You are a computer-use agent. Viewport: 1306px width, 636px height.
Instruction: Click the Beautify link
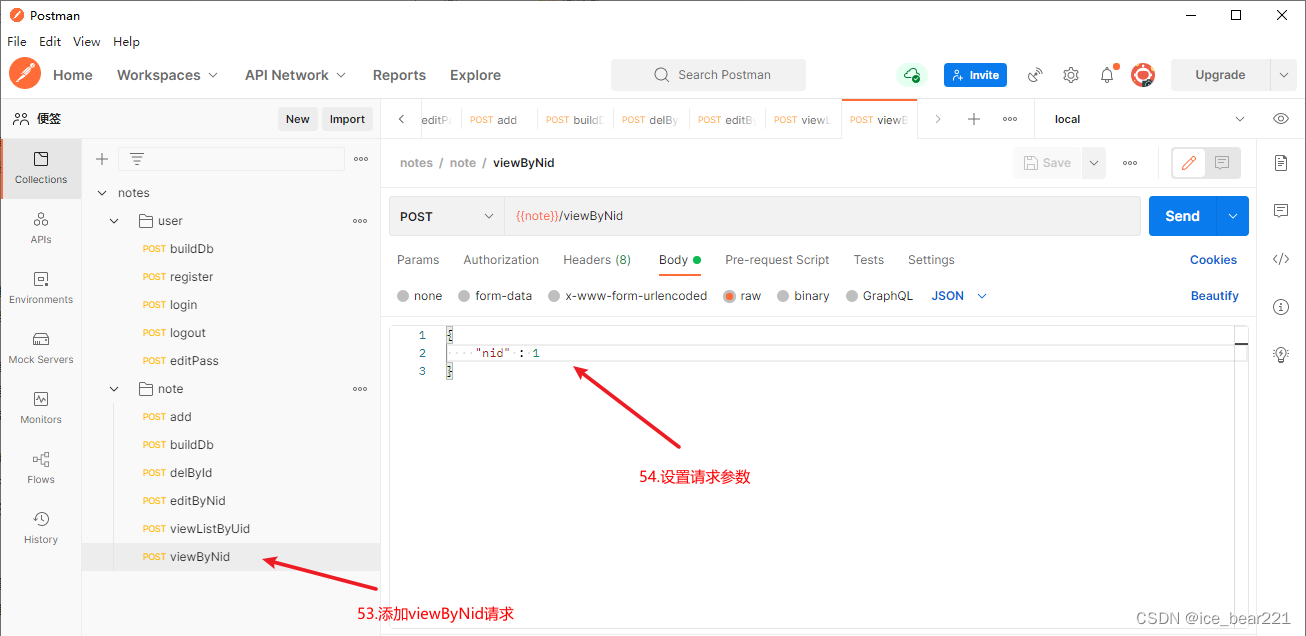[x=1215, y=296]
